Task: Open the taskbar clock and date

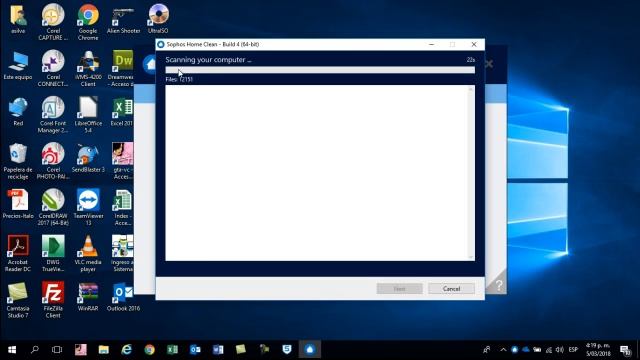Action: pos(598,350)
